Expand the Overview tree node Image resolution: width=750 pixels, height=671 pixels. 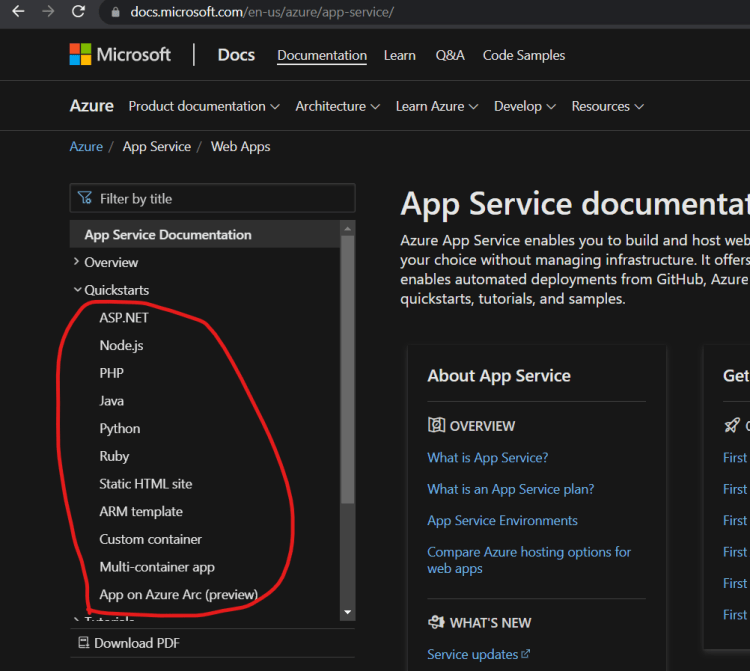coord(77,262)
